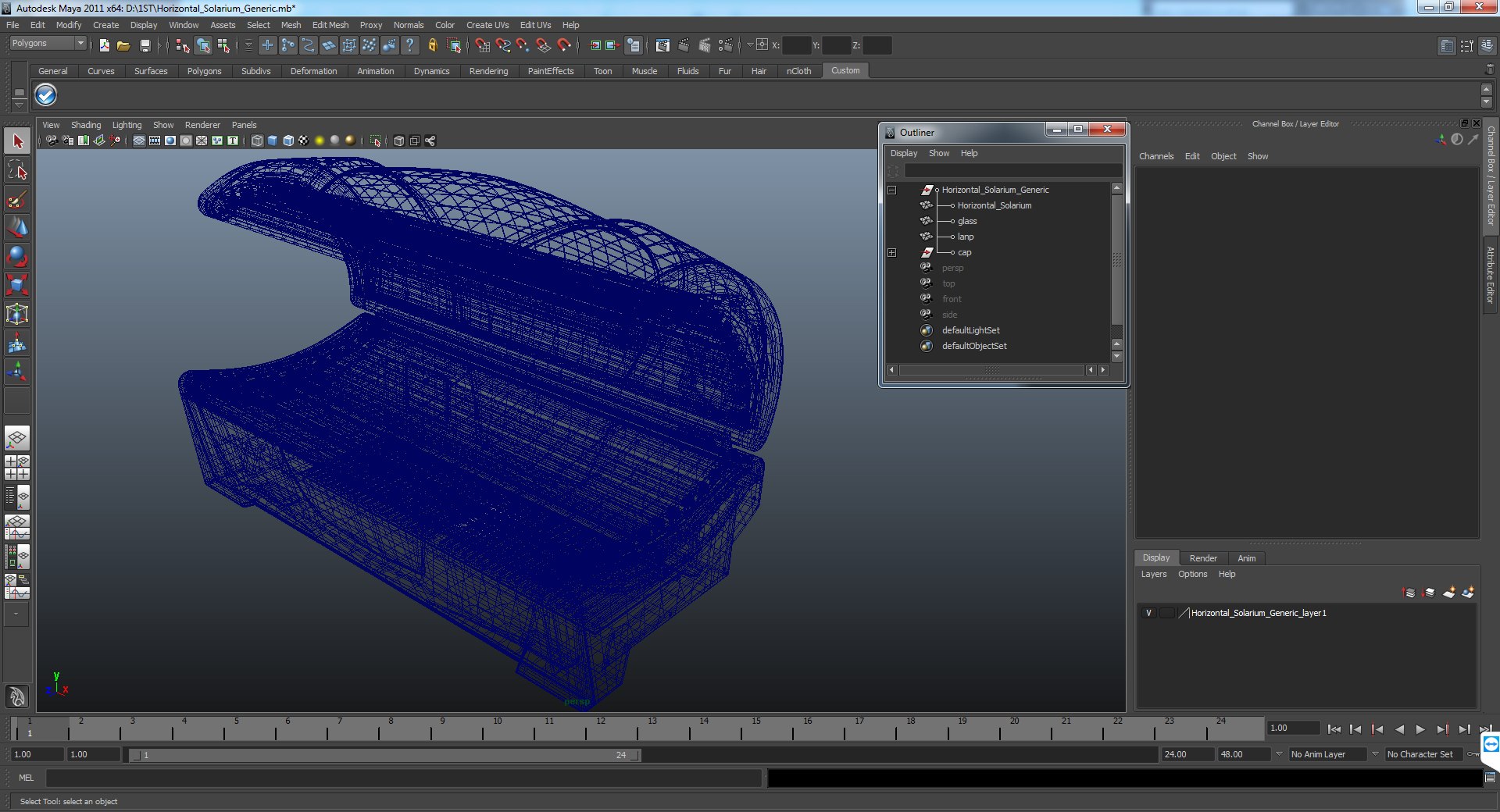The image size is (1500, 812).
Task: Click the Show Manipulator tool
Action: pos(17,372)
